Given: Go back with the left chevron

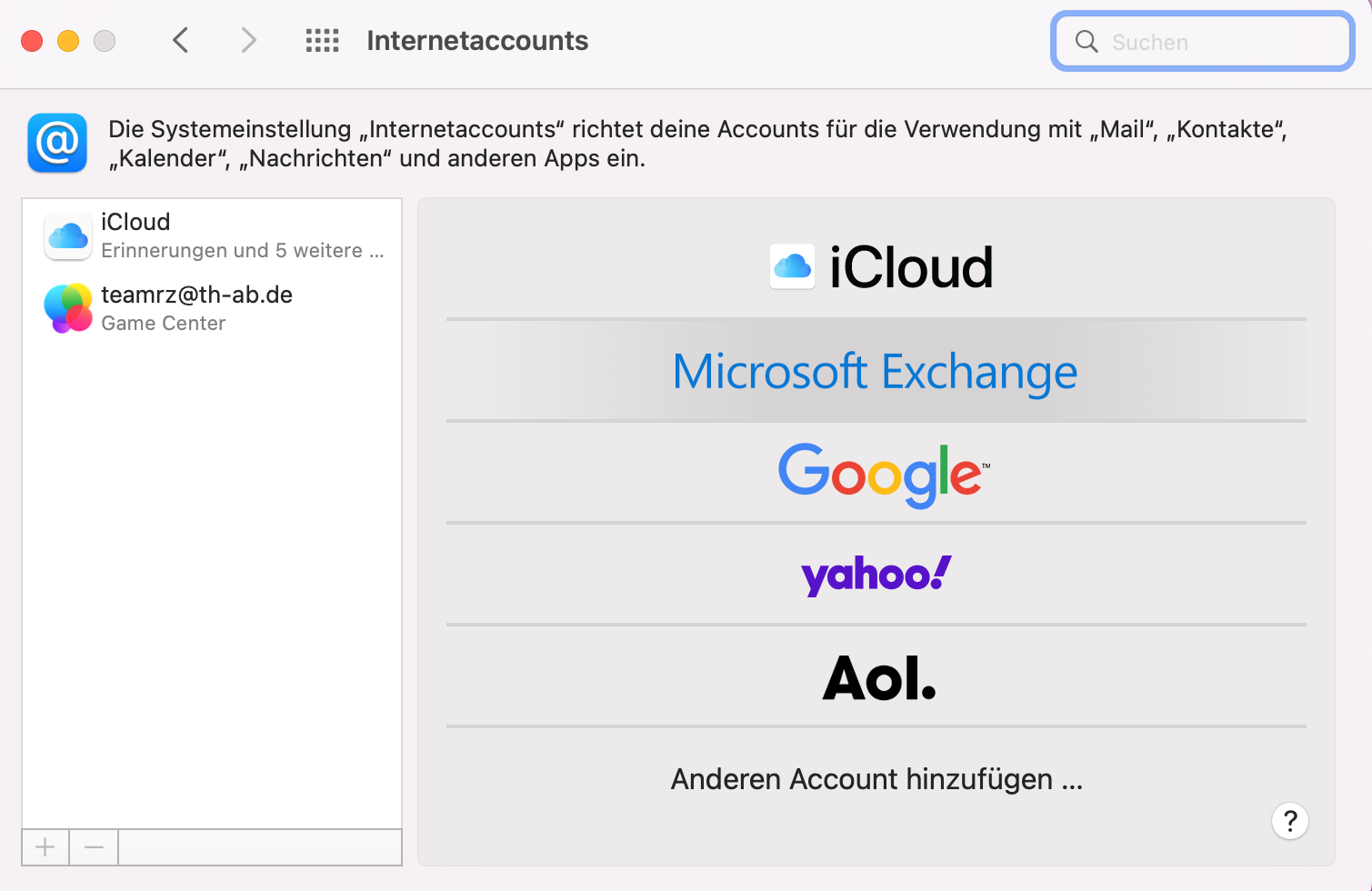Looking at the screenshot, I should (x=181, y=40).
